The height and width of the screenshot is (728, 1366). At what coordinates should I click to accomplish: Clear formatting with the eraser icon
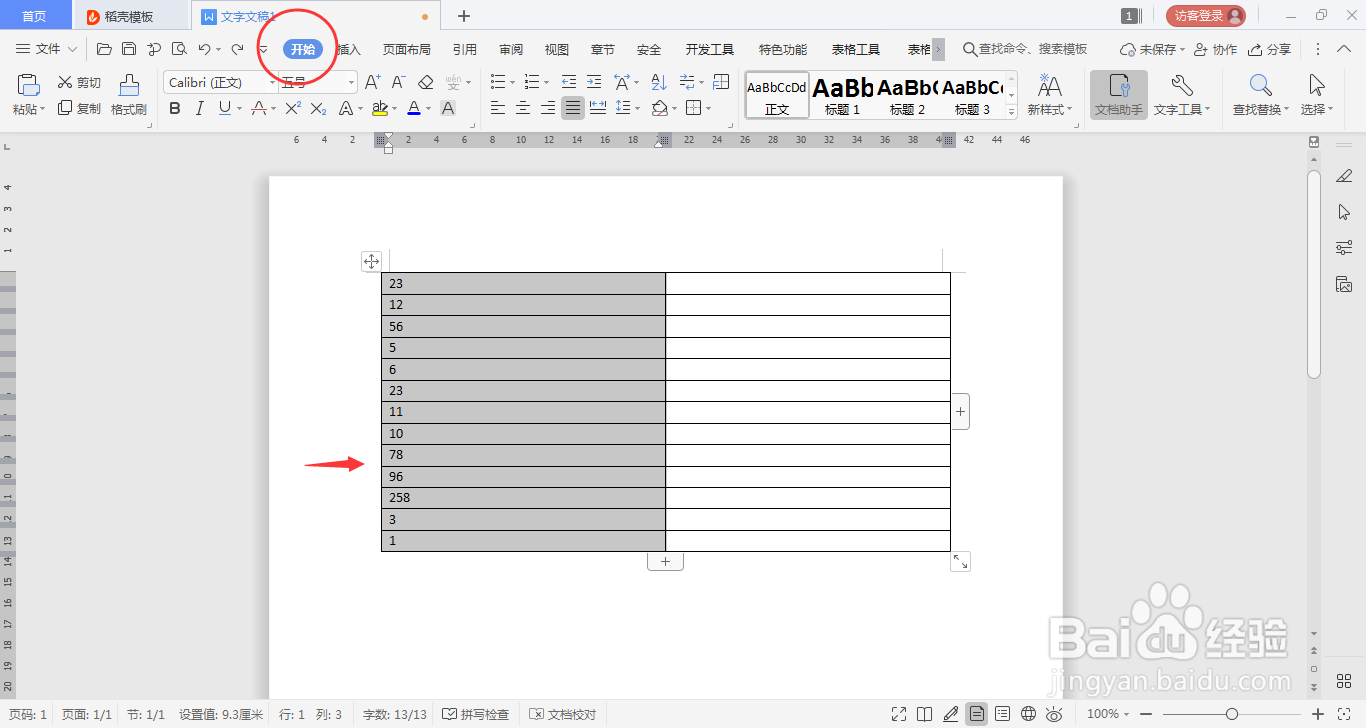(425, 82)
